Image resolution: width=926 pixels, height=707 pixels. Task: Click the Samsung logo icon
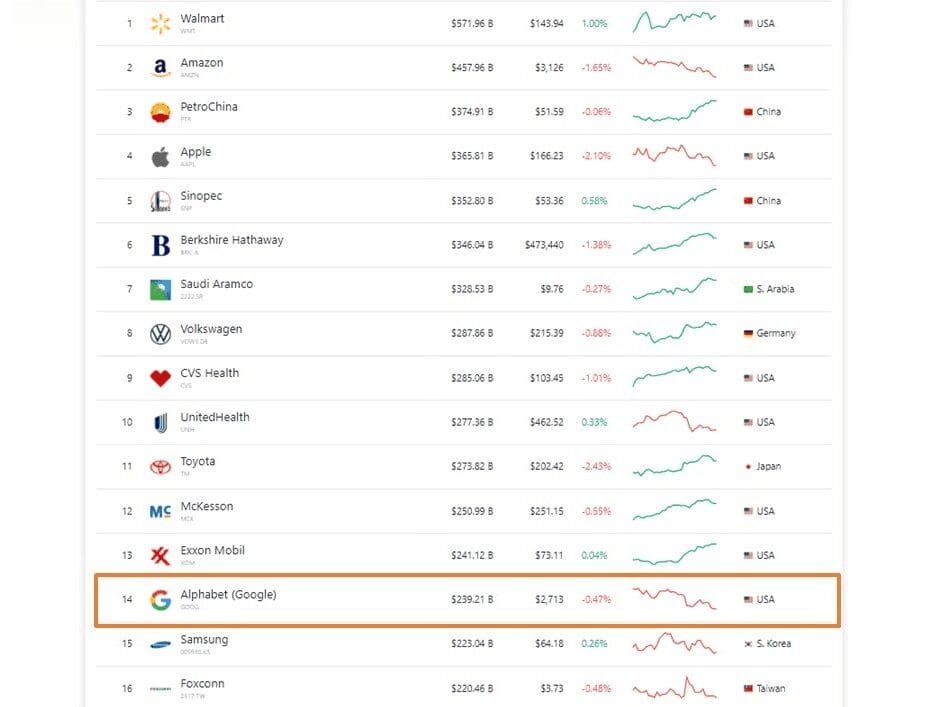[x=160, y=644]
